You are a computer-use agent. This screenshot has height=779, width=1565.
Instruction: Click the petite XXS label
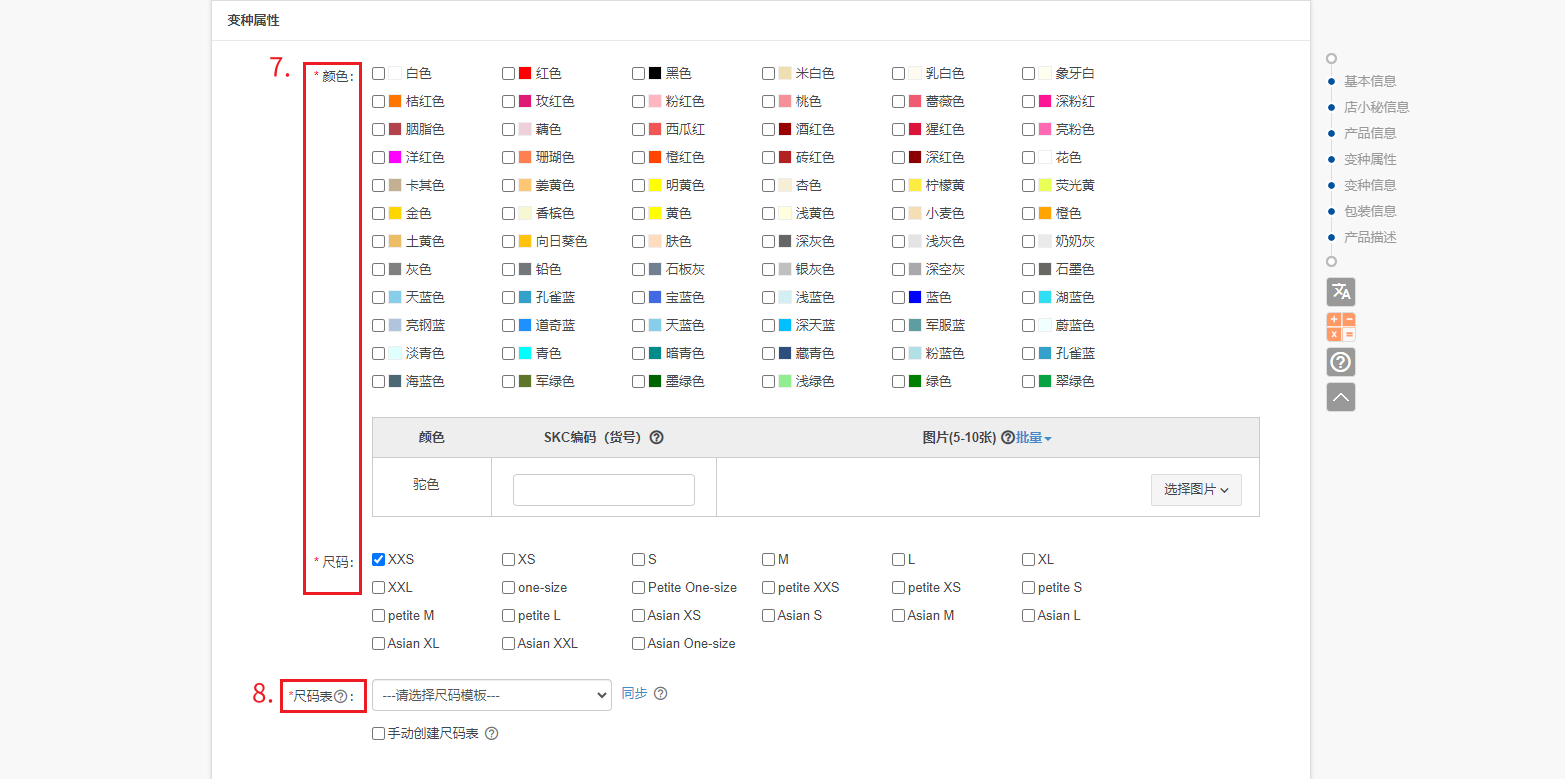(x=809, y=587)
